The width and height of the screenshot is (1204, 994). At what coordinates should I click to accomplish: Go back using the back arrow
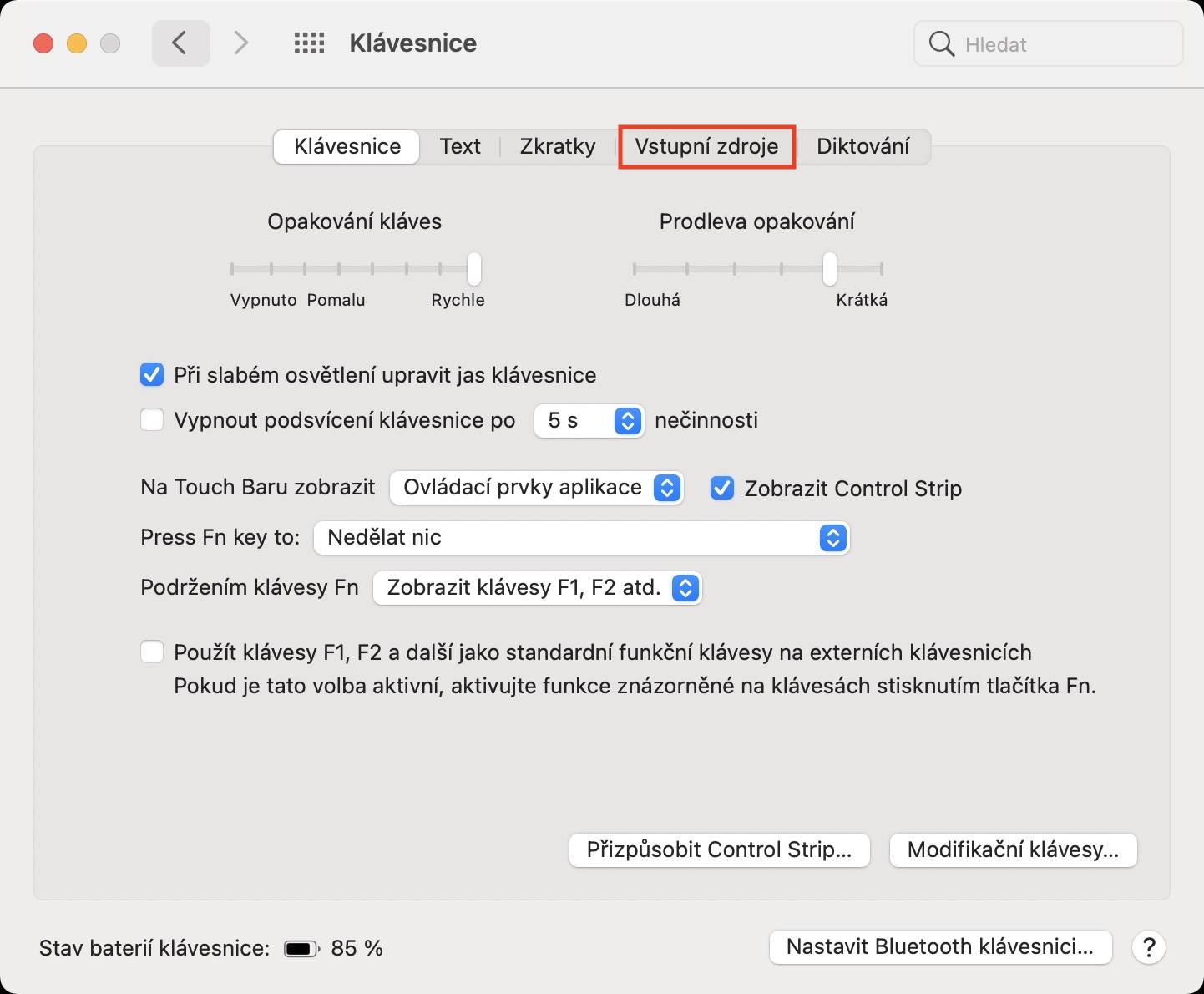pyautogui.click(x=180, y=43)
